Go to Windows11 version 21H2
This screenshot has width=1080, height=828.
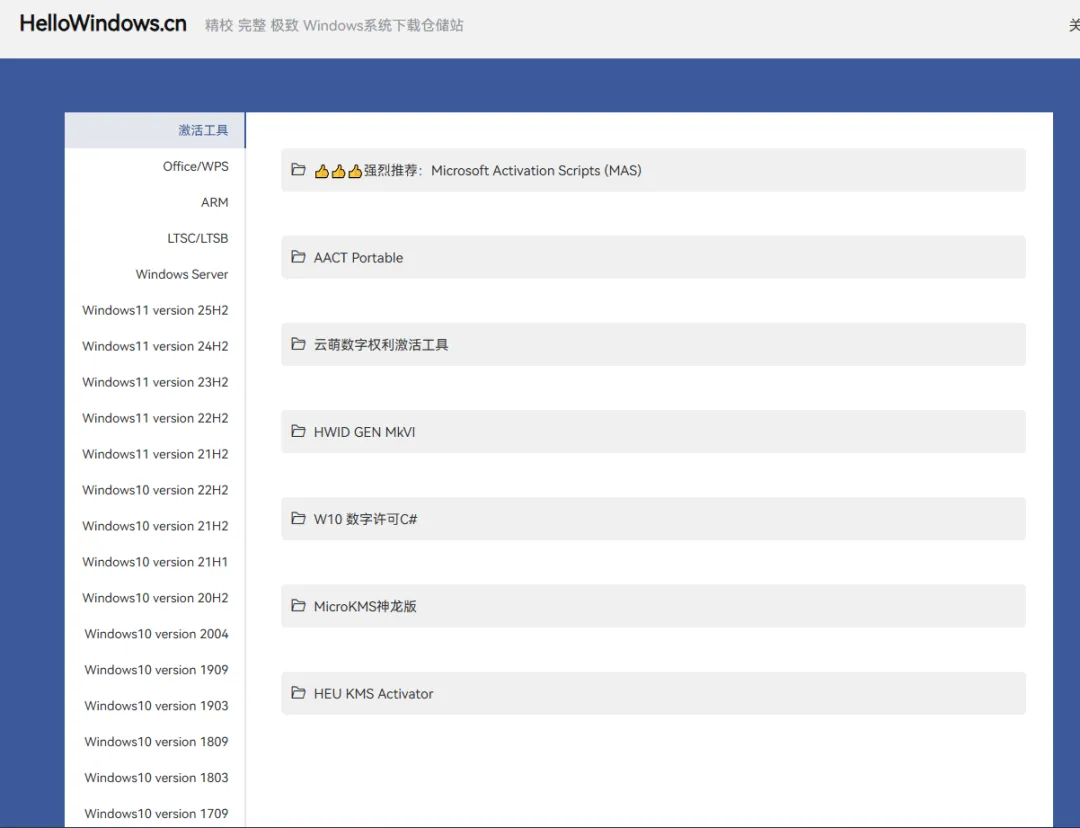[x=155, y=454]
